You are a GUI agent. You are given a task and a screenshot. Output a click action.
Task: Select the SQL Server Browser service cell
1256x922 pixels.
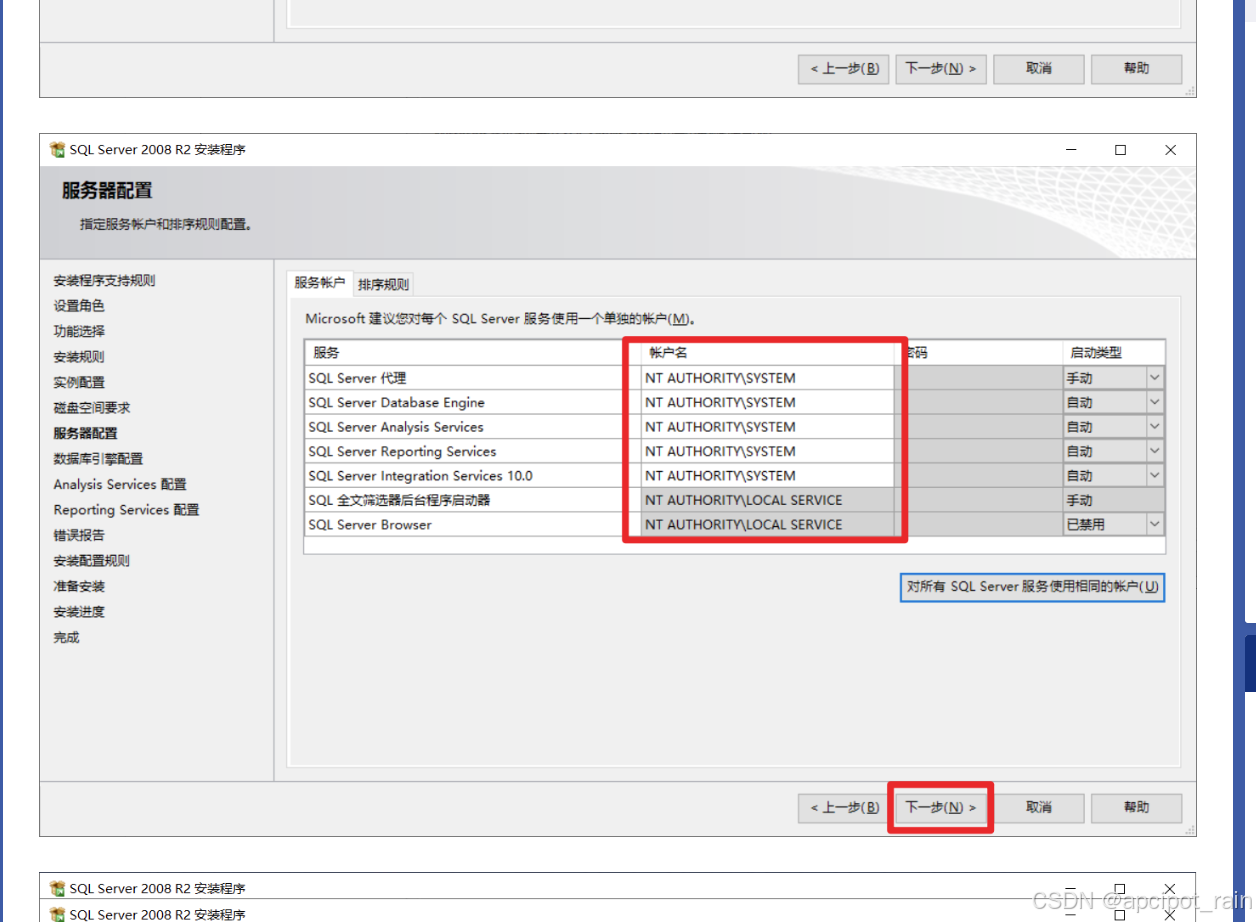tap(472, 524)
